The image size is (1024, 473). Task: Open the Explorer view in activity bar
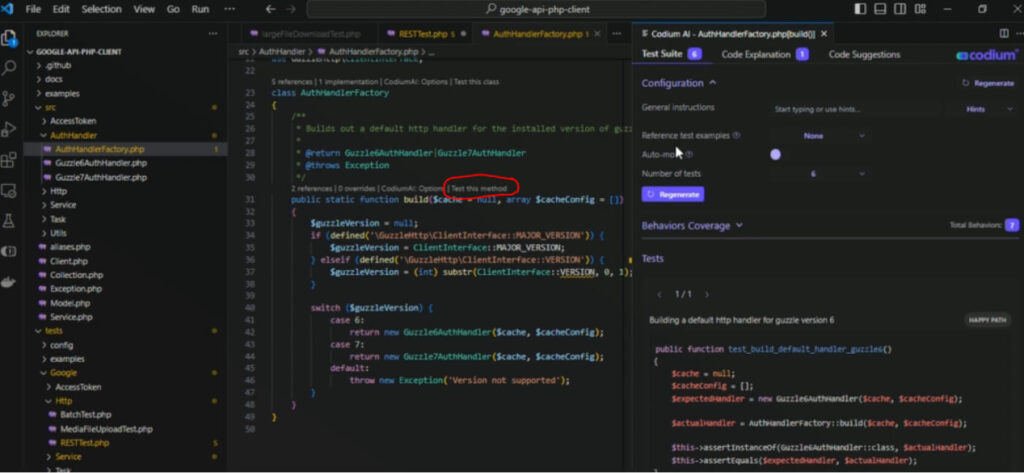9,38
